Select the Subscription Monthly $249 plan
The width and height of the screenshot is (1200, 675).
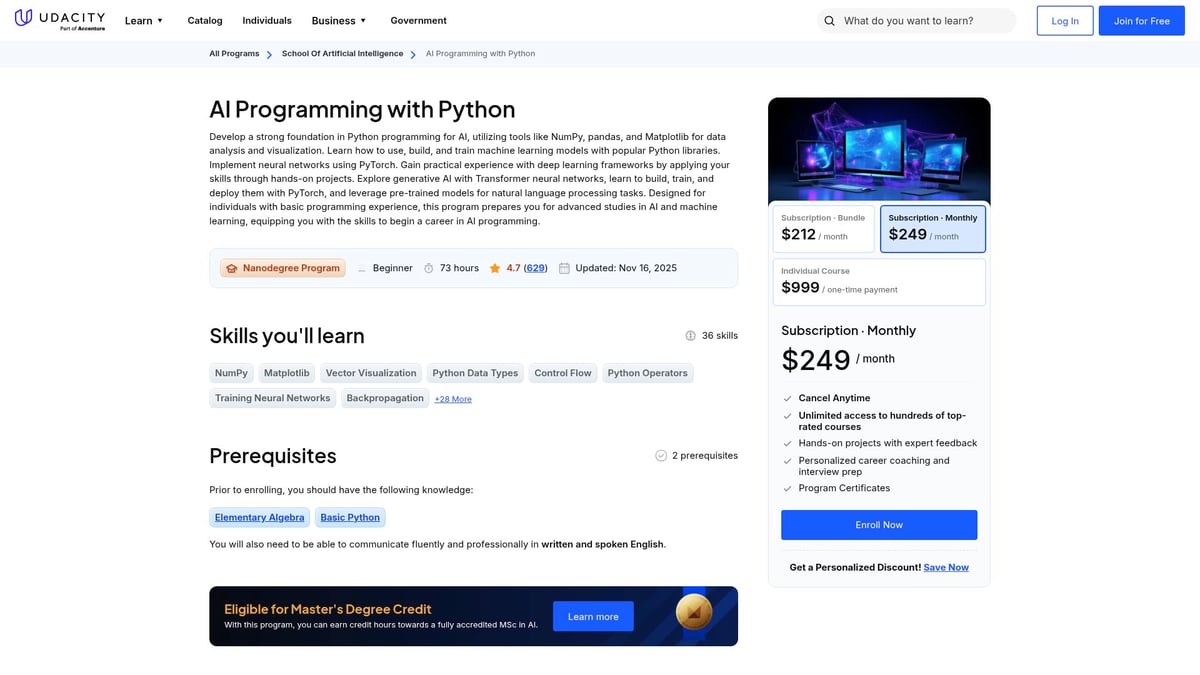click(x=932, y=229)
